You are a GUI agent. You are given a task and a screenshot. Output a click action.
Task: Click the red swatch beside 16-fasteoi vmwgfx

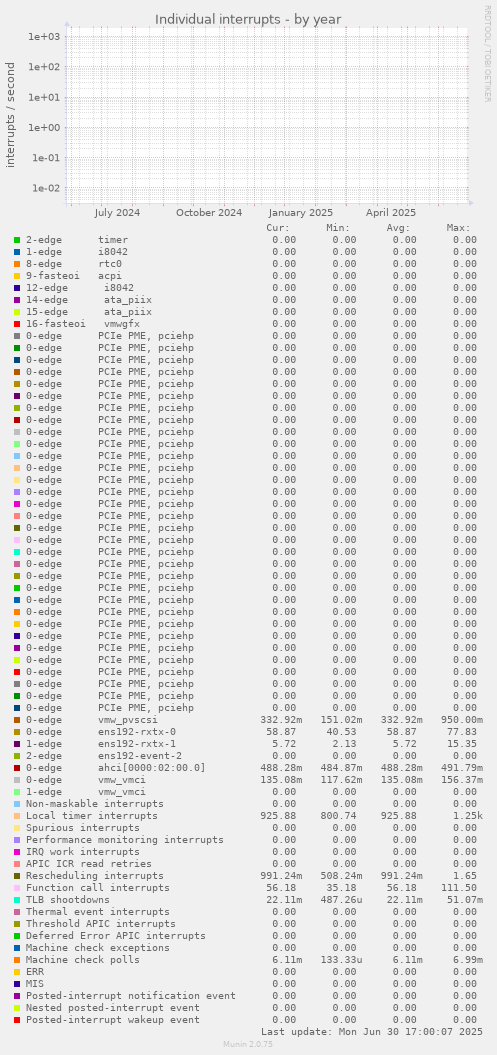click(x=17, y=324)
